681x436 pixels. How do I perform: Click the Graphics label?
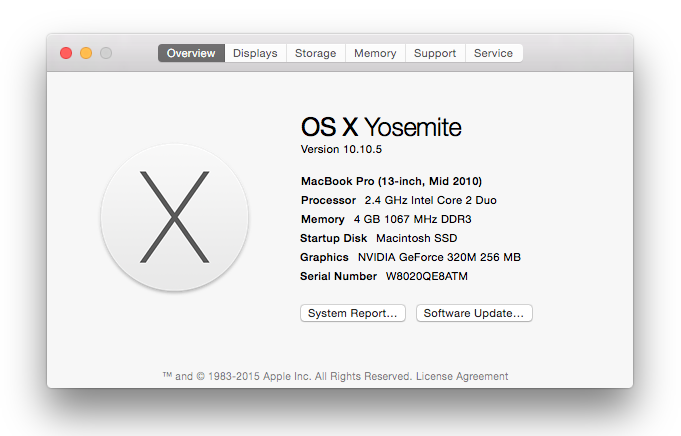pyautogui.click(x=324, y=258)
